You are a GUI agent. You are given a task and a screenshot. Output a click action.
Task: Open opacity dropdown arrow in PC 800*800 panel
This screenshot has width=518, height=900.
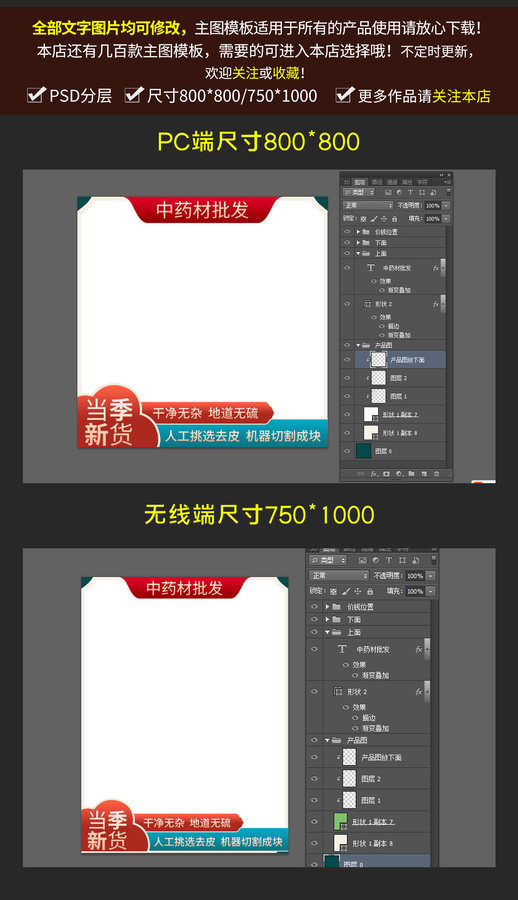446,205
